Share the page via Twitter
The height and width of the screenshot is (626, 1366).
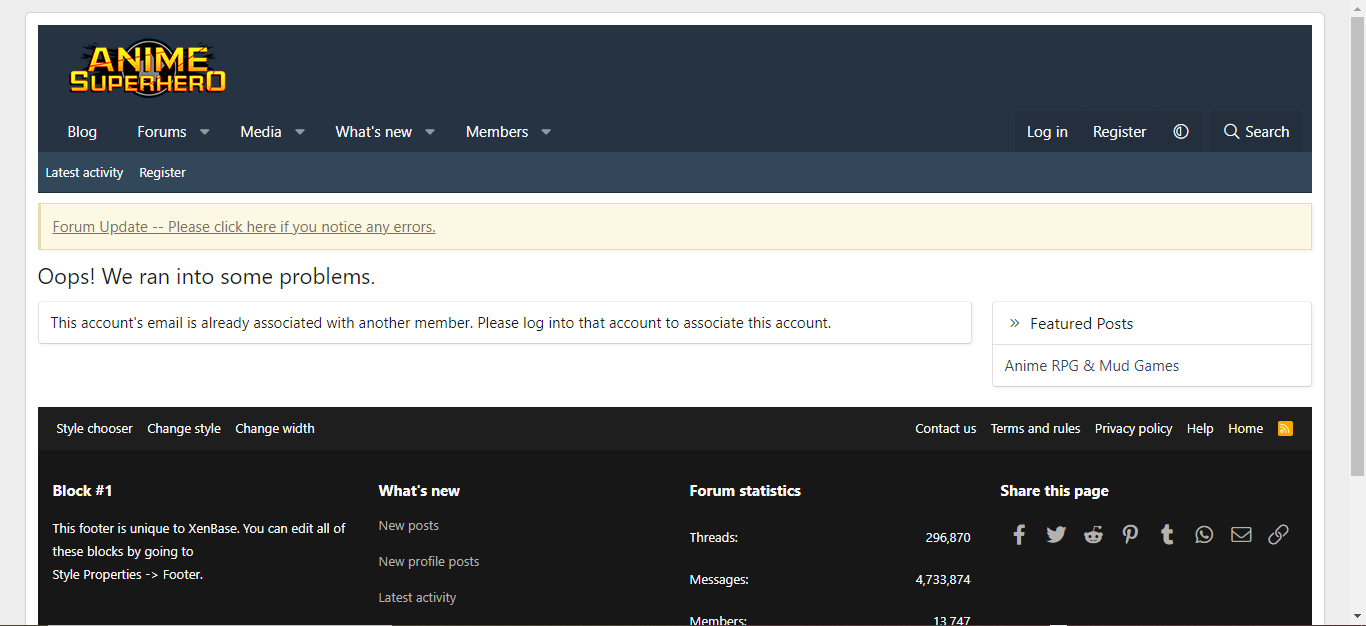click(x=1056, y=534)
